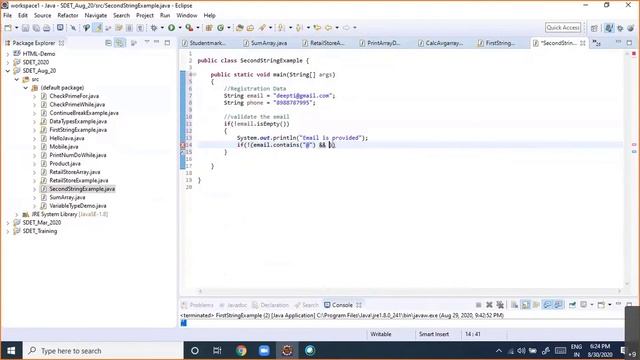Screen dimensions: 640x360
Task: Run the program with green play icon
Action: 171,28
